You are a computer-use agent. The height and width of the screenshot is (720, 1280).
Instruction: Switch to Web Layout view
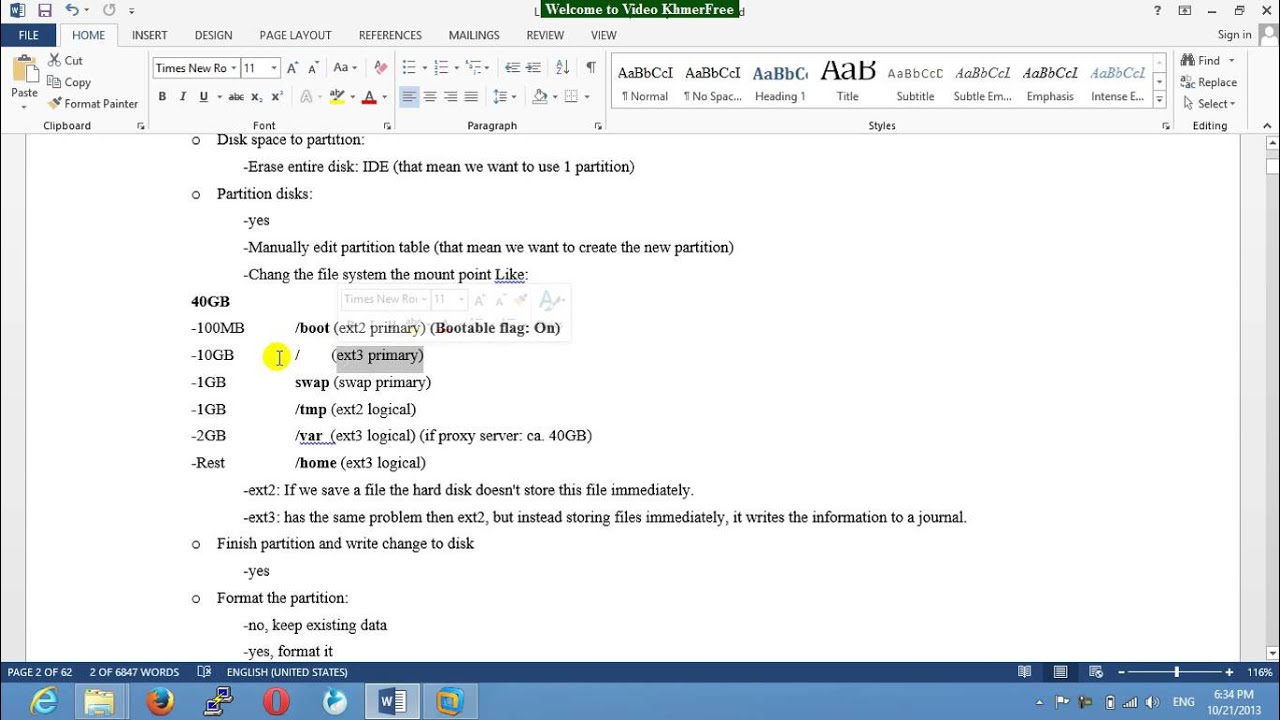click(x=1096, y=672)
